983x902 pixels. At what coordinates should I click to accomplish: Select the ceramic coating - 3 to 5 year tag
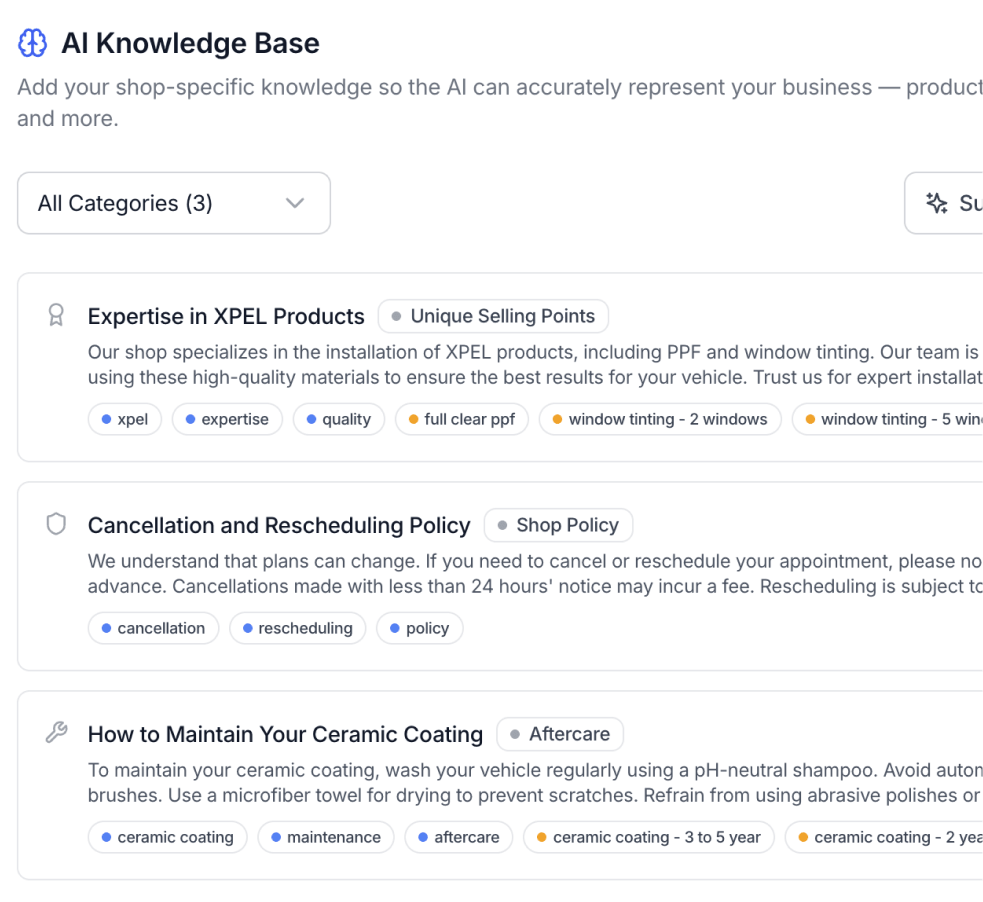[649, 837]
